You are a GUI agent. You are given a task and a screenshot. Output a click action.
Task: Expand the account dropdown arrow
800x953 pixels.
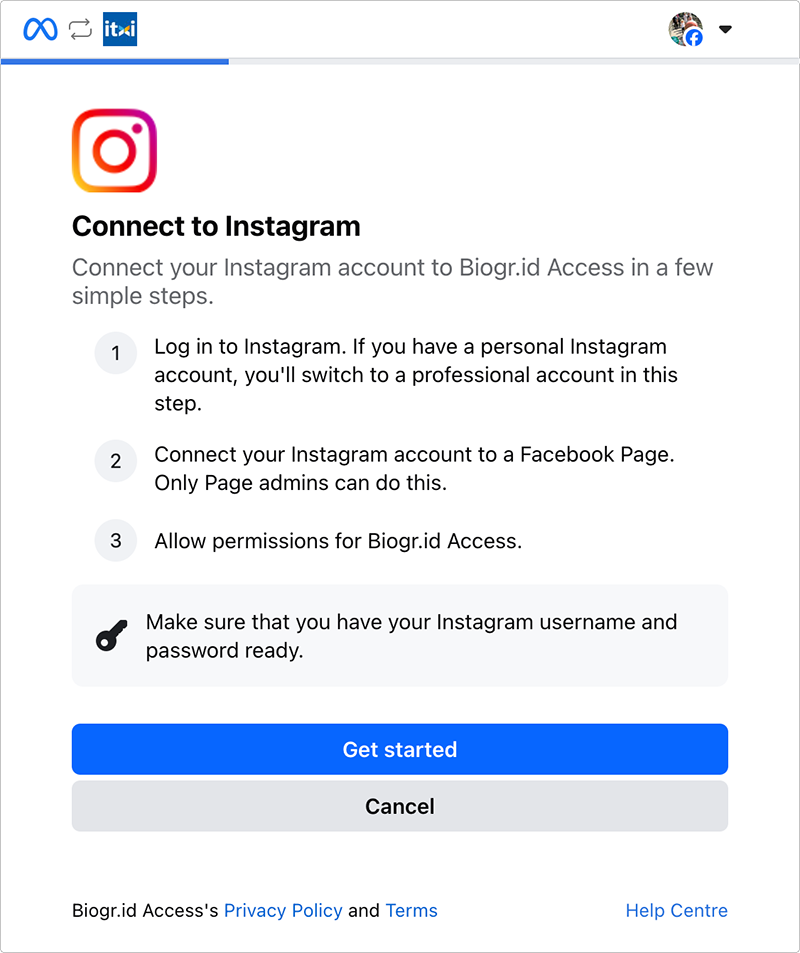(725, 29)
